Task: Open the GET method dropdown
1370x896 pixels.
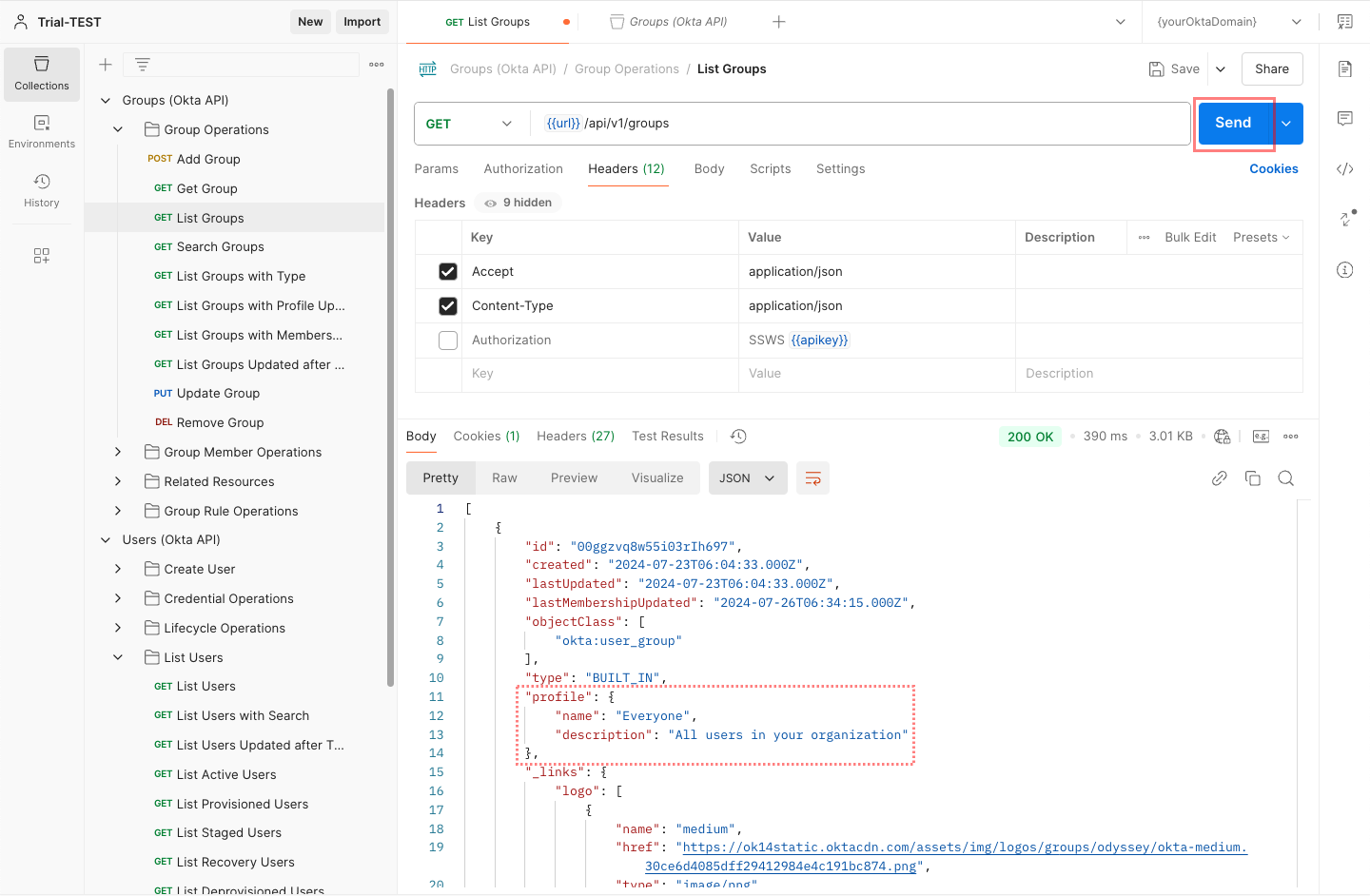Action: click(x=468, y=124)
